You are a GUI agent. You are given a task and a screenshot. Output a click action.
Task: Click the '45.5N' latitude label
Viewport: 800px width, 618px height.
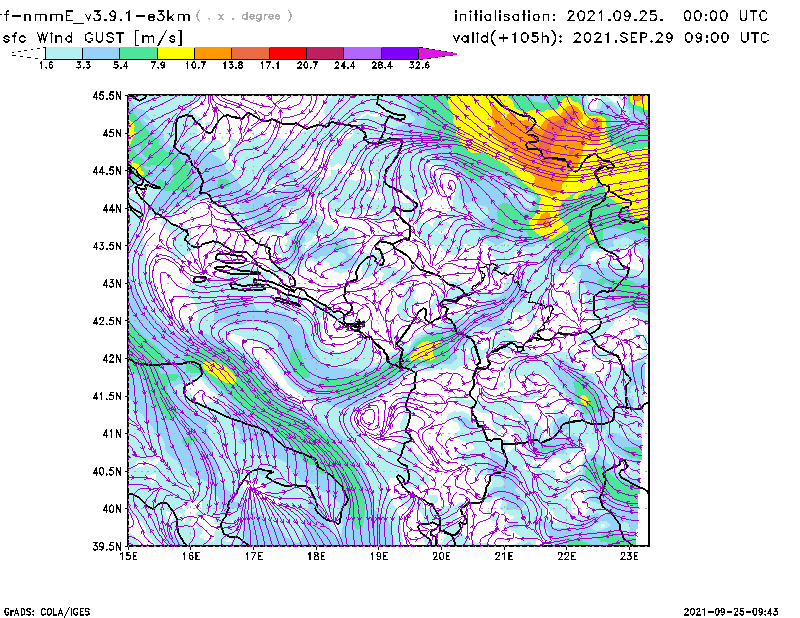click(x=107, y=95)
